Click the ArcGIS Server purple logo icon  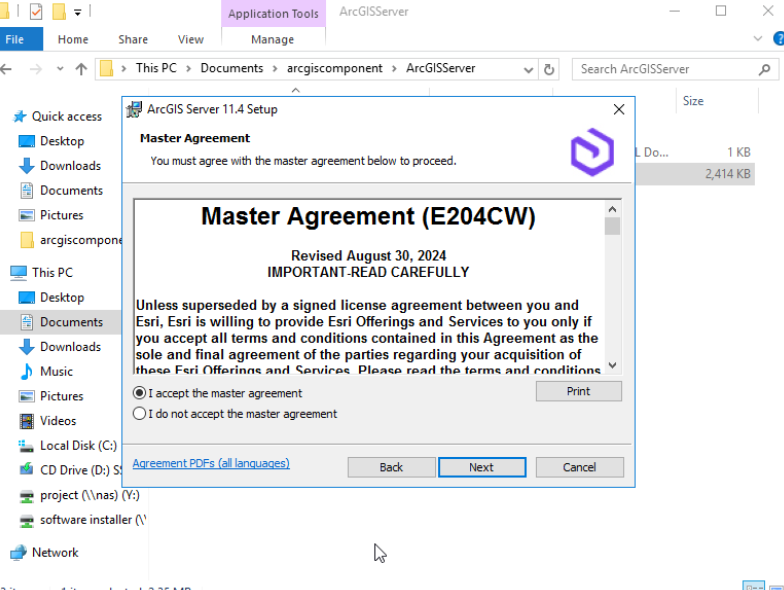click(592, 152)
